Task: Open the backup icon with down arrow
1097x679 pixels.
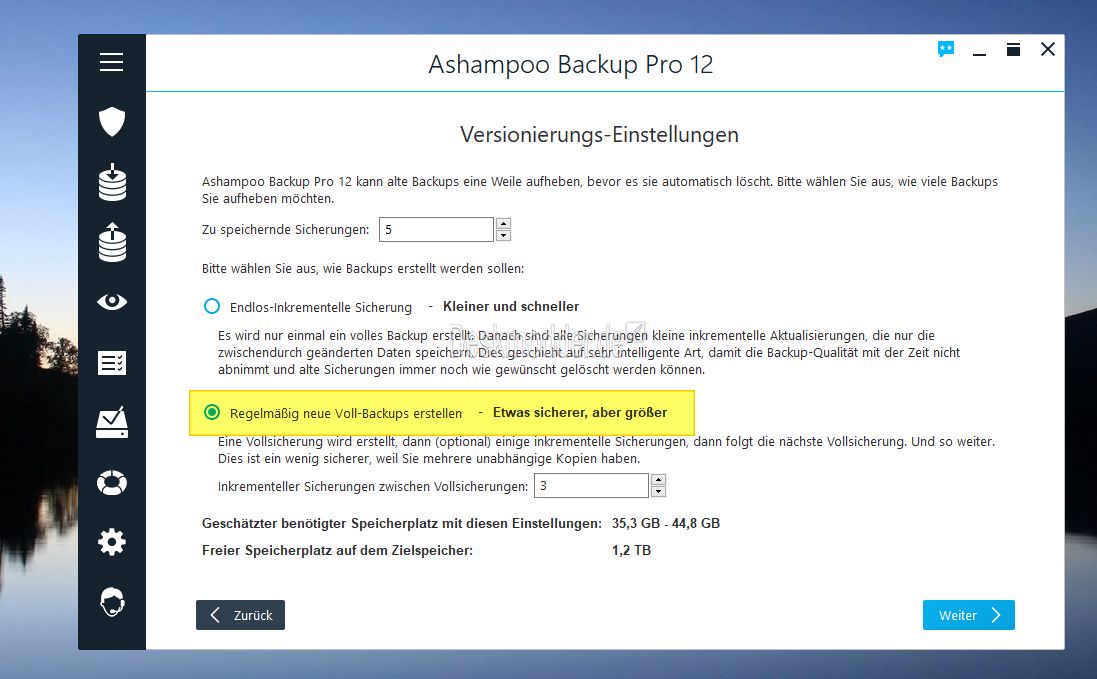Action: [112, 183]
